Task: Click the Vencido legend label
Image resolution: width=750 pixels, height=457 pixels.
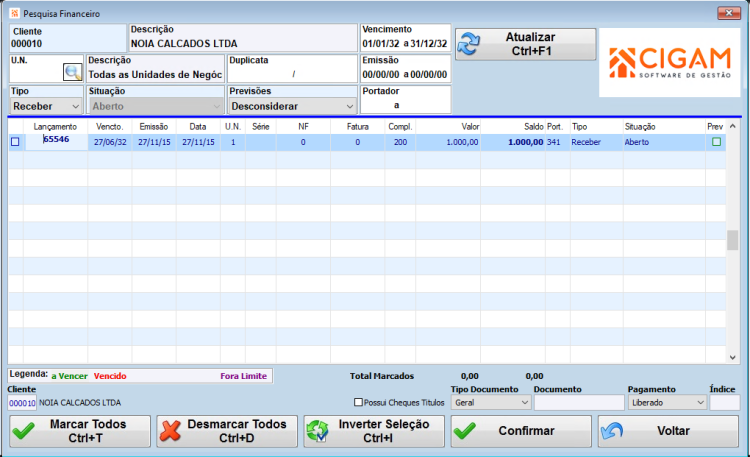Action: coord(110,376)
